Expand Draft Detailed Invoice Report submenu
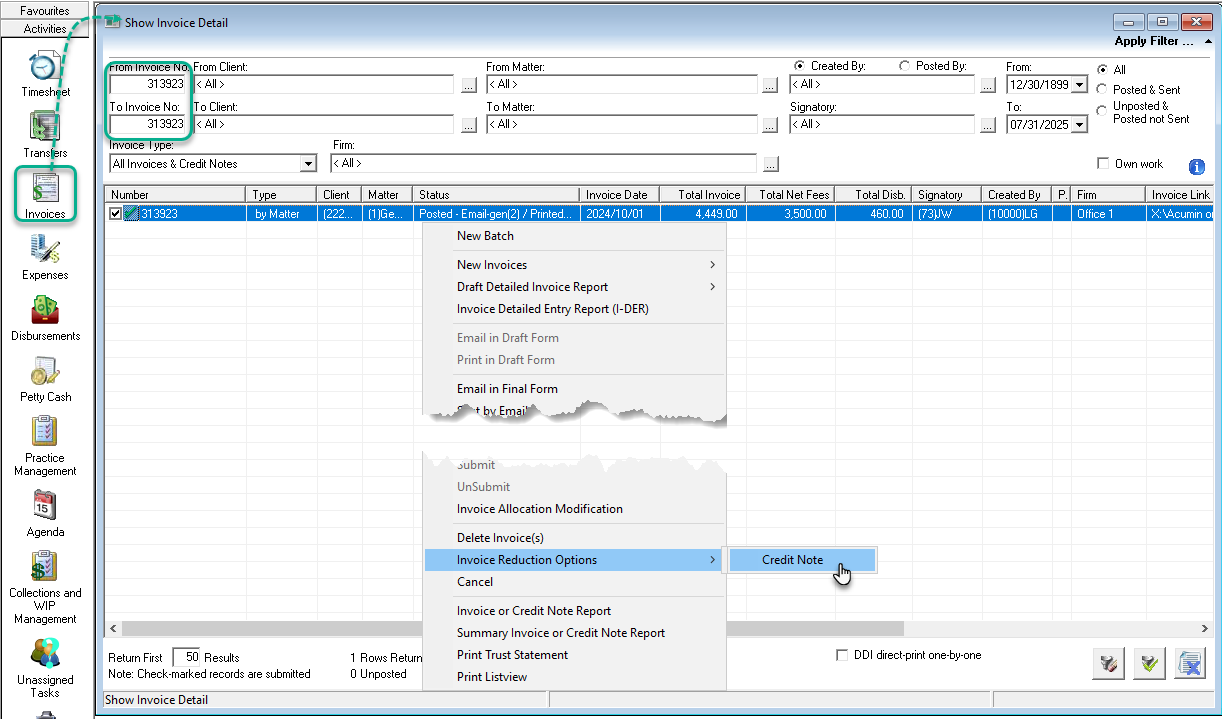Image resolution: width=1222 pixels, height=719 pixels. tap(575, 287)
